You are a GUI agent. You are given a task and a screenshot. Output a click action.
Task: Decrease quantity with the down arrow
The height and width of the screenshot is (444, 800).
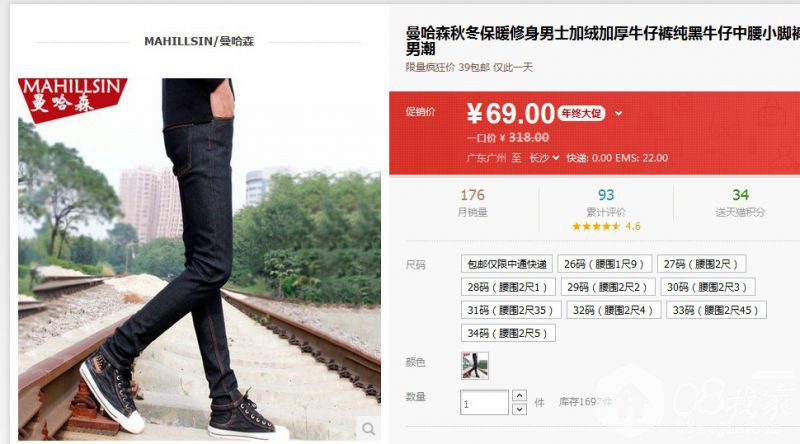(x=519, y=409)
